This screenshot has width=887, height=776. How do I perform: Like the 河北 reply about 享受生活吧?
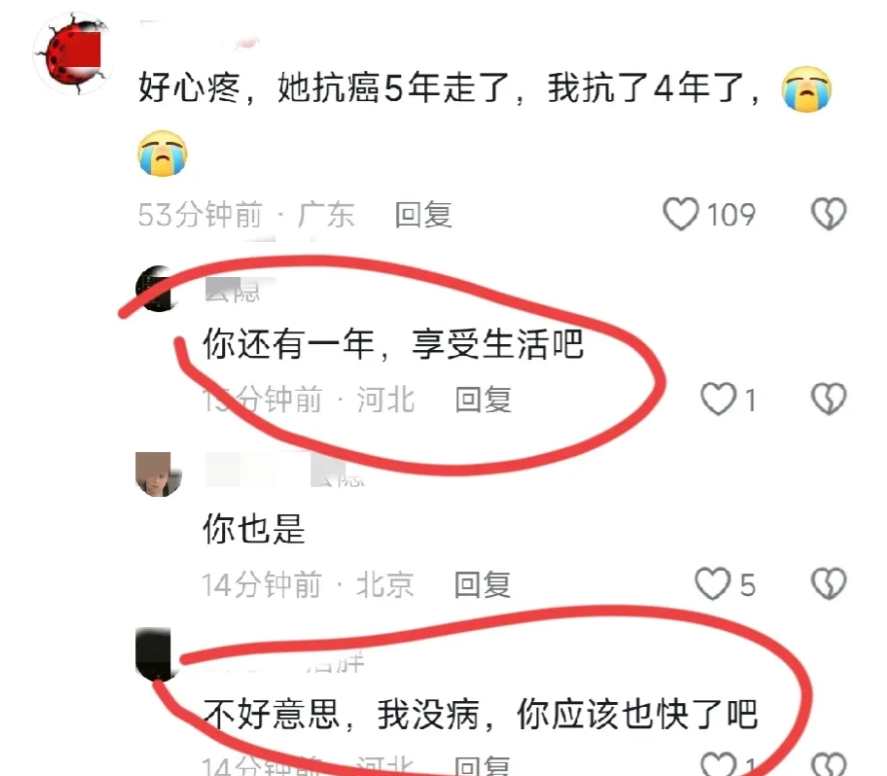point(718,399)
